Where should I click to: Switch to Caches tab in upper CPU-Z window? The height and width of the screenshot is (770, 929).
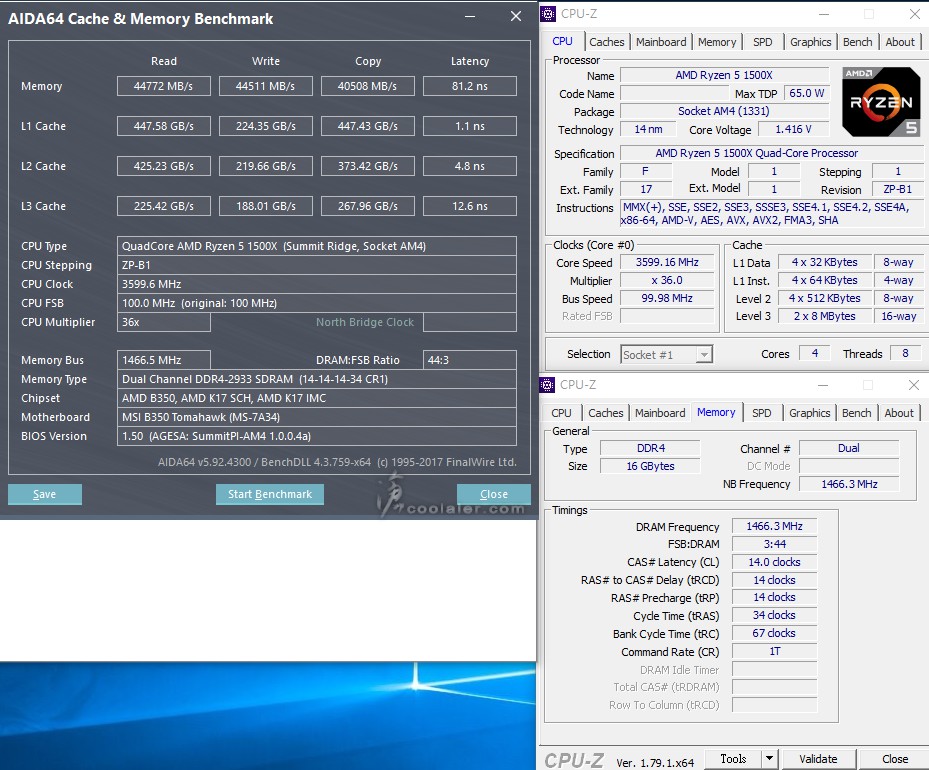click(607, 42)
